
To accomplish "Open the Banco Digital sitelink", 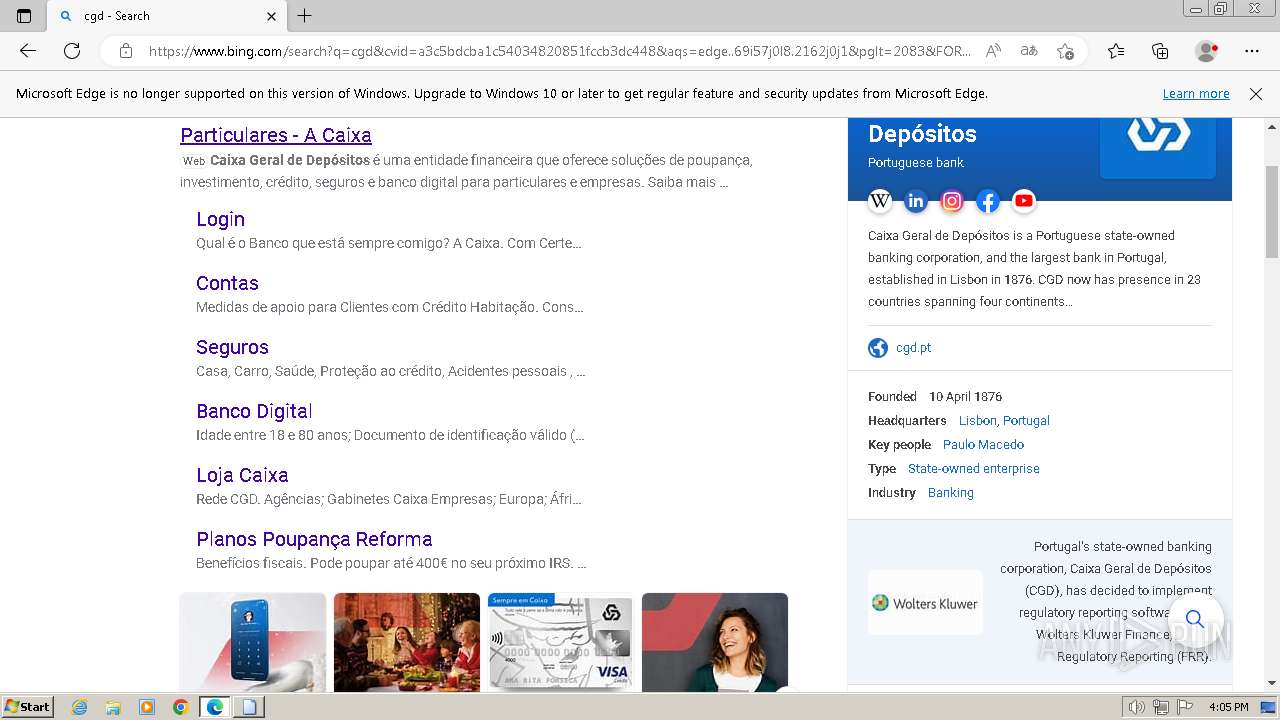I will pos(254,411).
